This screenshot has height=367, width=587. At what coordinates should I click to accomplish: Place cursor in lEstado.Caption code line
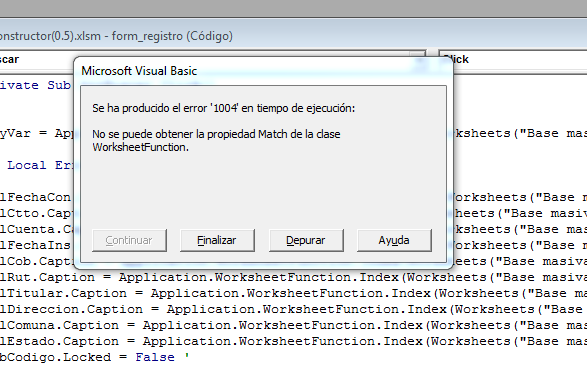tap(294, 342)
